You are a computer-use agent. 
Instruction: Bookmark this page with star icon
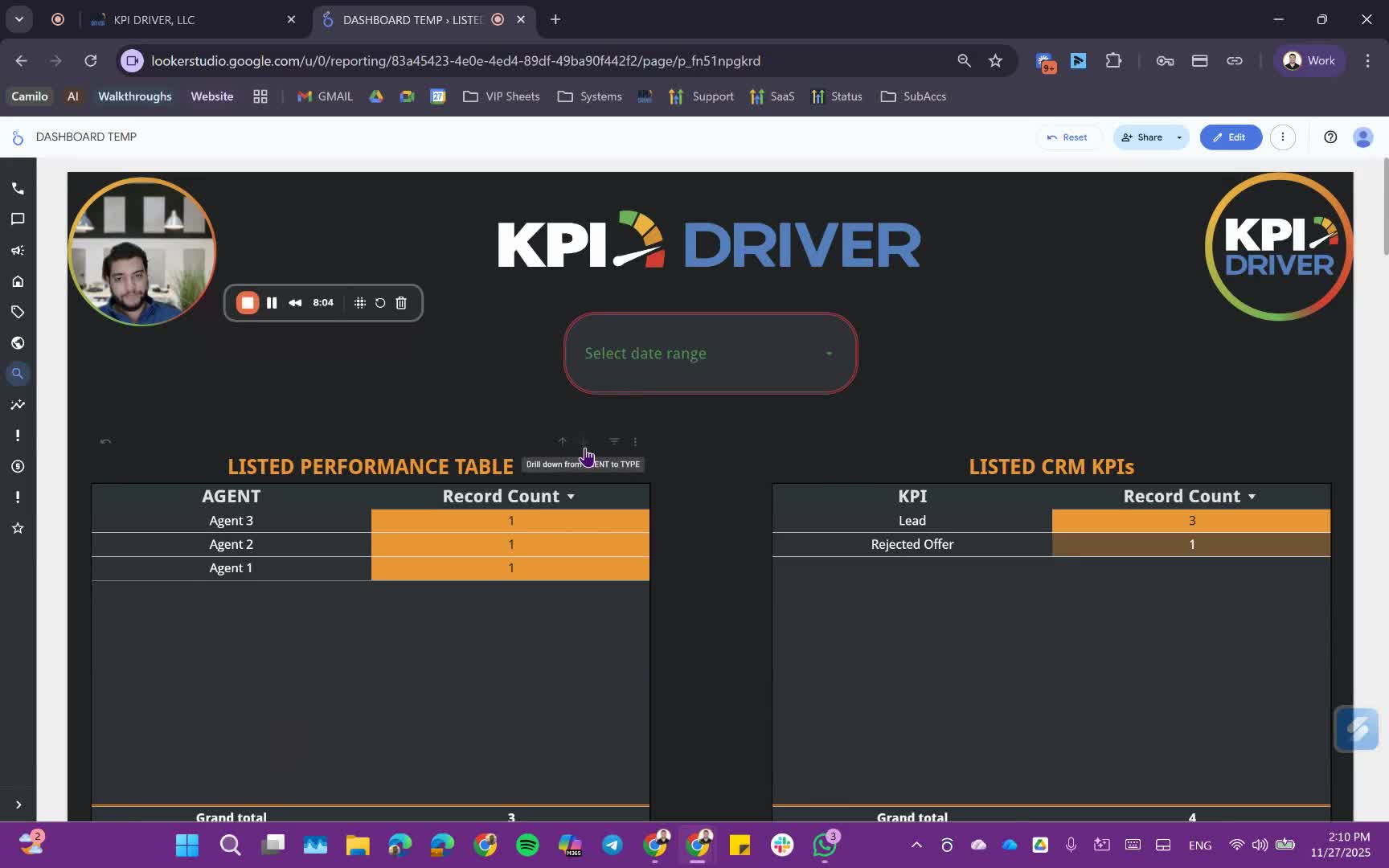[x=995, y=60]
